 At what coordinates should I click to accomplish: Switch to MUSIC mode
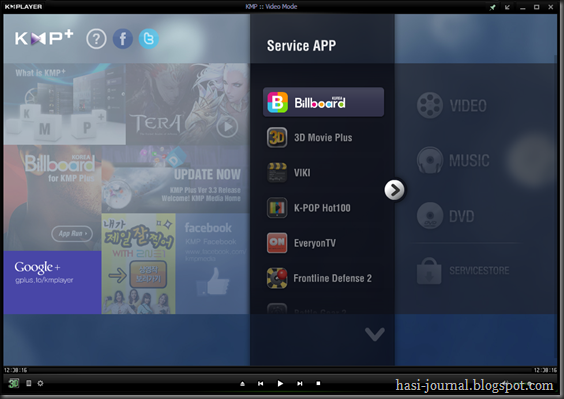453,160
